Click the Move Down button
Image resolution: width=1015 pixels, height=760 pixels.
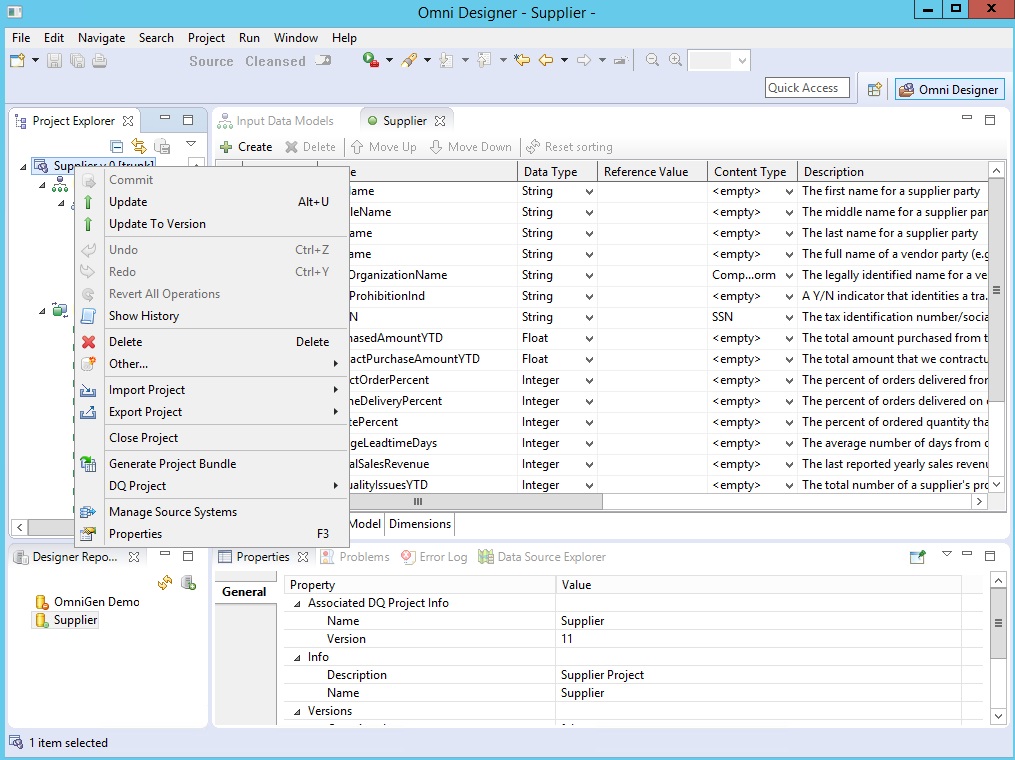(x=471, y=147)
